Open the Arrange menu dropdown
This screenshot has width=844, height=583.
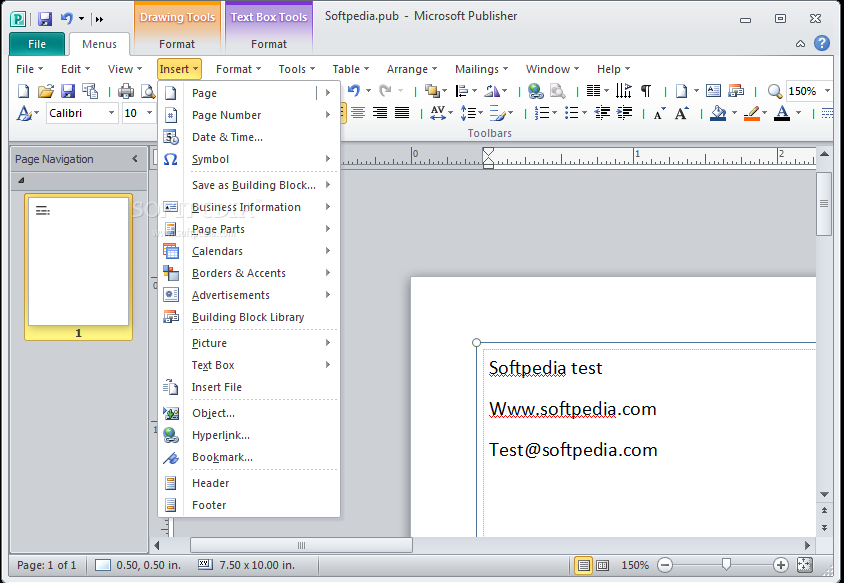pos(412,69)
